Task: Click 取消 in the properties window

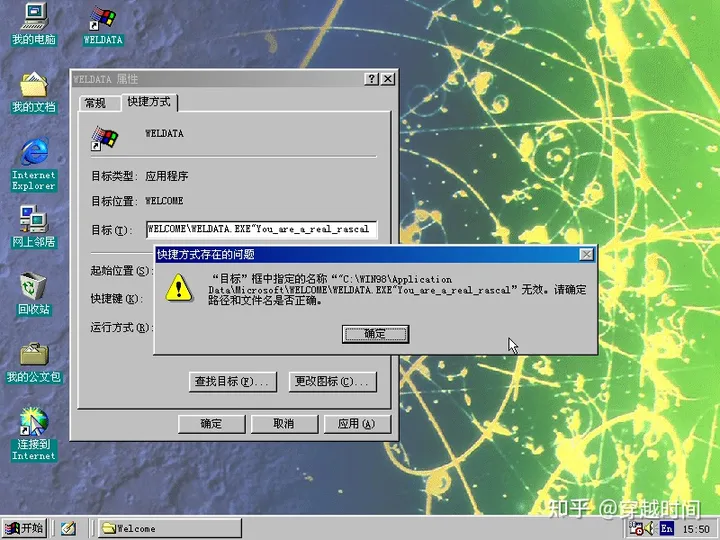Action: 284,424
